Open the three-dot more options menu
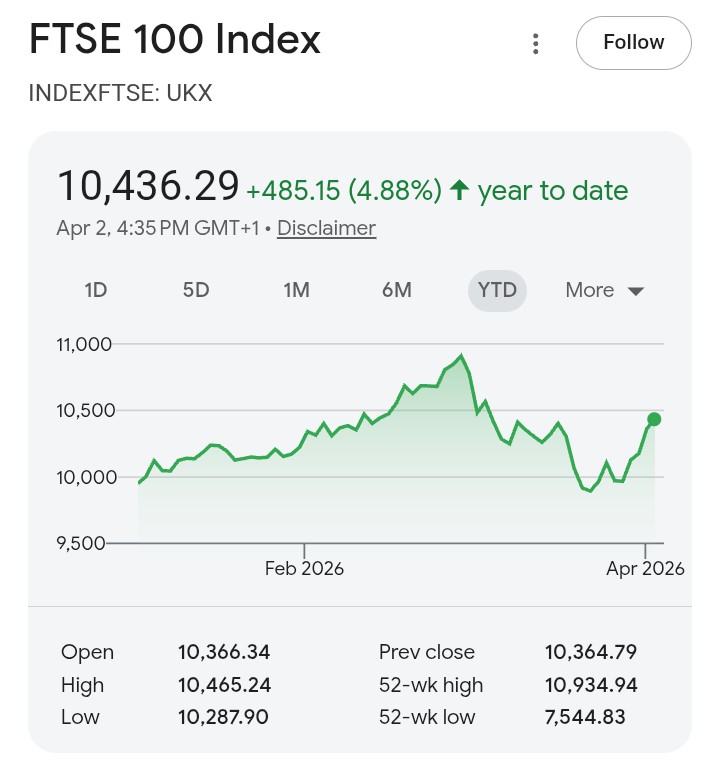Viewport: 720px width, 778px height. tap(536, 43)
